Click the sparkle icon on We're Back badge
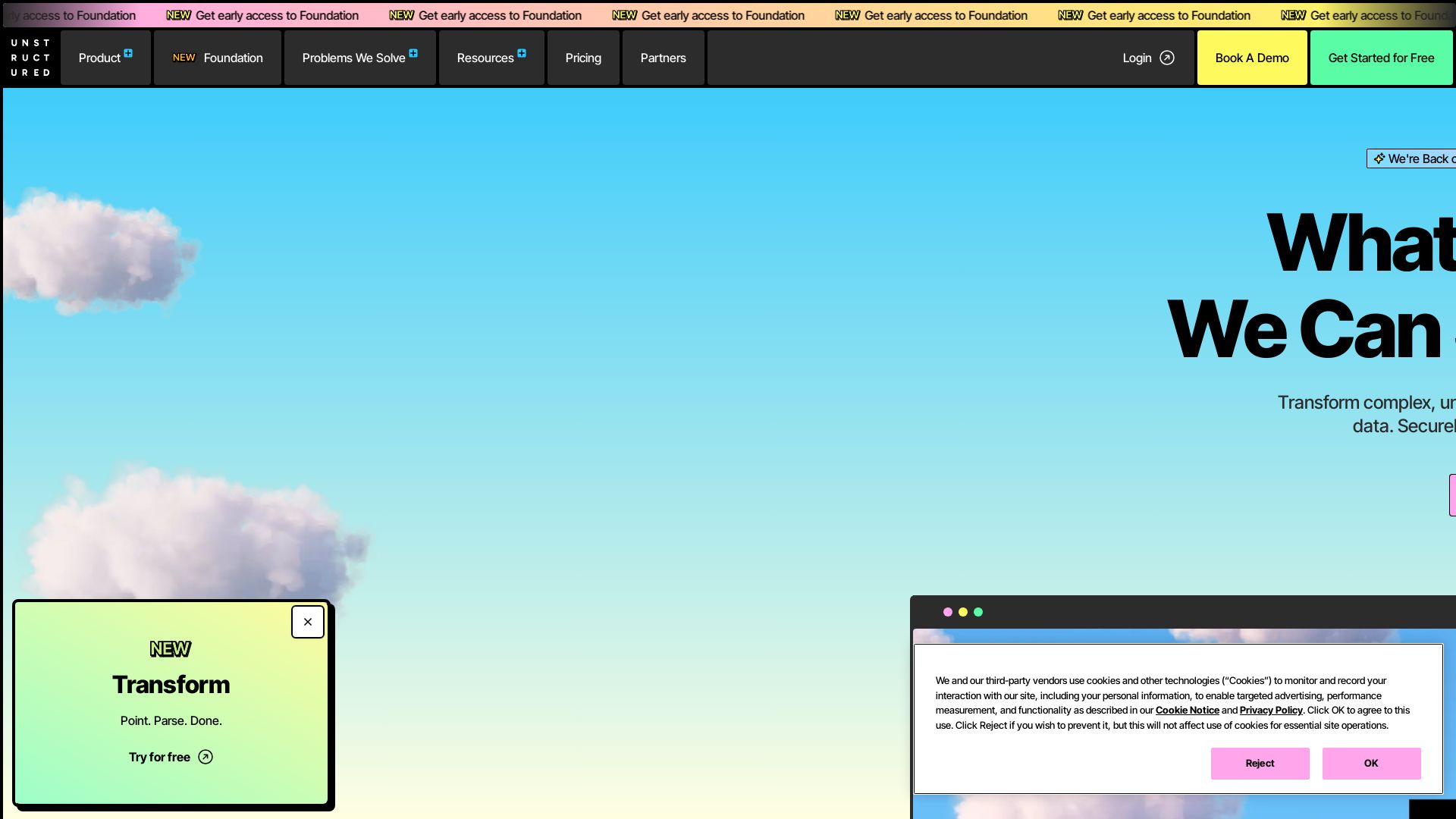 click(x=1379, y=158)
